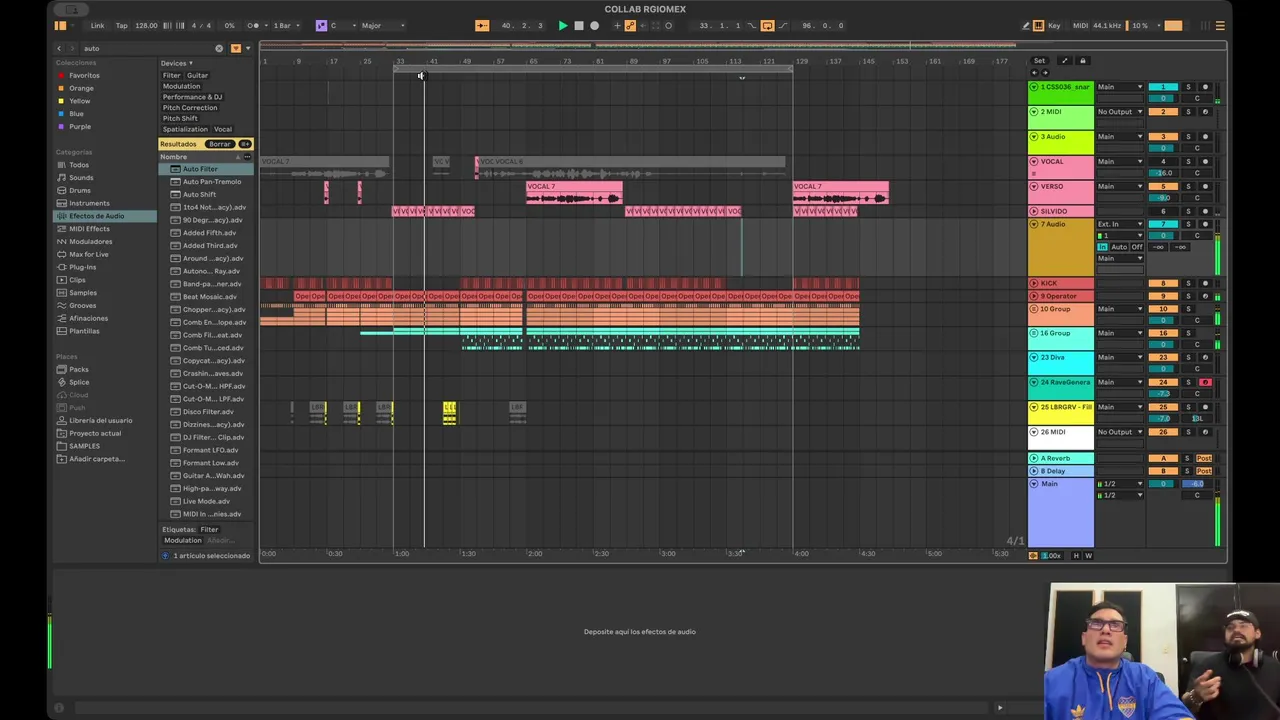Open 26 MIDI No Output dropdown
The image size is (1280, 720).
click(x=1120, y=432)
